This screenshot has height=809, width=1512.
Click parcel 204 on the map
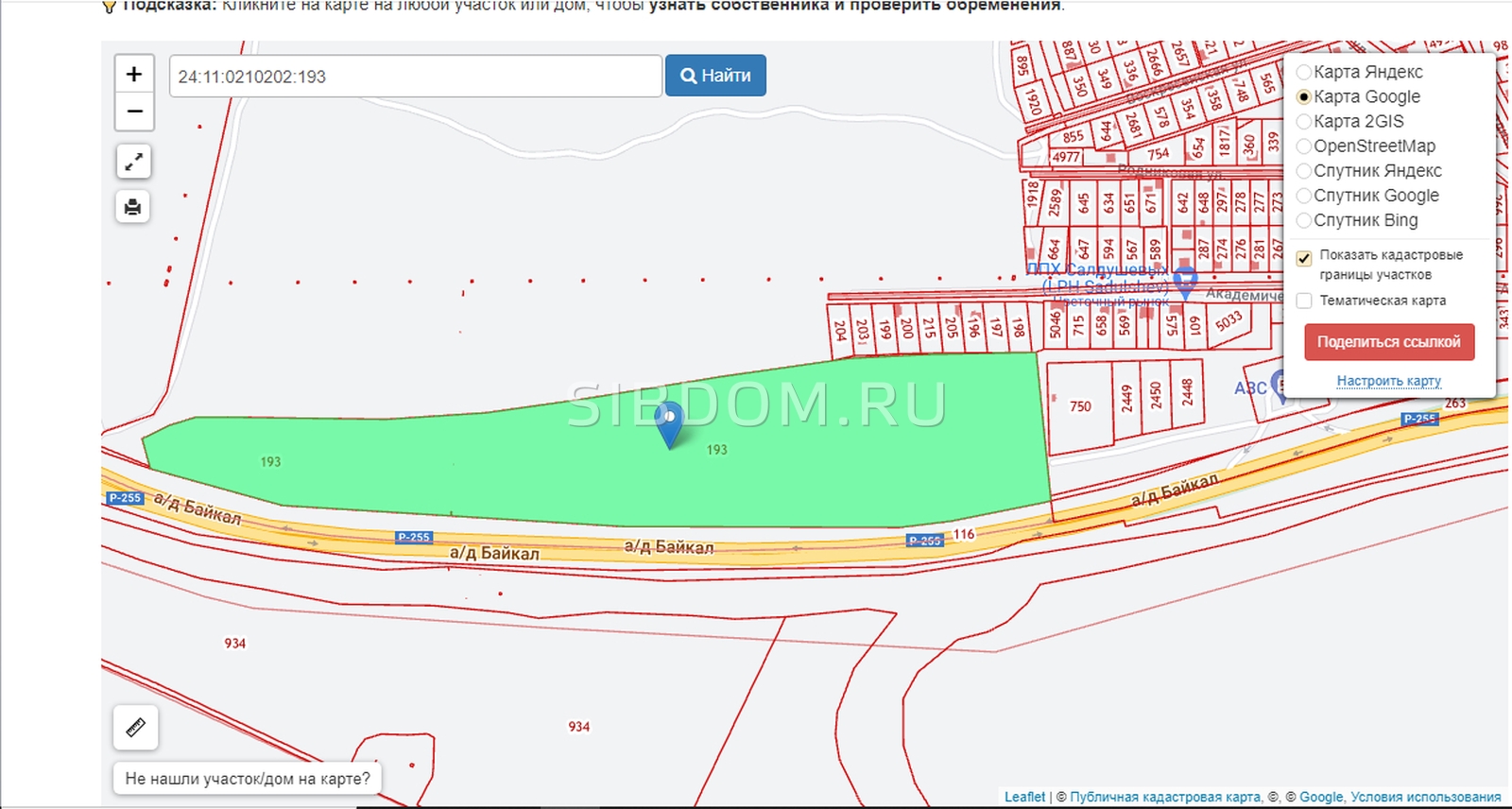(x=839, y=331)
